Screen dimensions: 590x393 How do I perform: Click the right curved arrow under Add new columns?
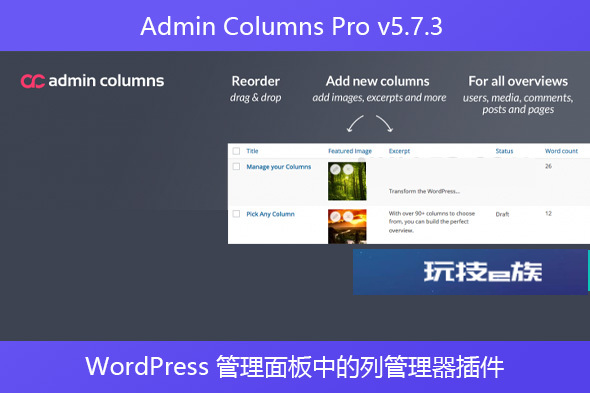(x=385, y=124)
